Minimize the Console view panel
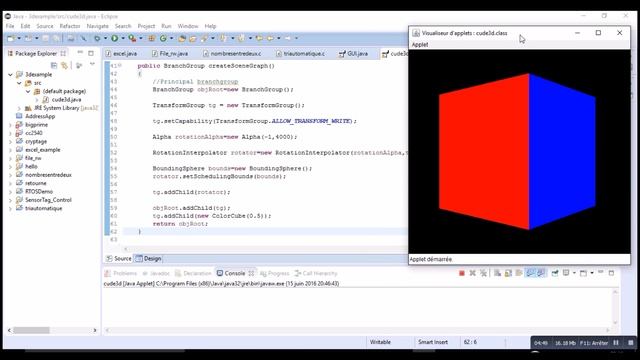The height and width of the screenshot is (360, 640). 600,272
